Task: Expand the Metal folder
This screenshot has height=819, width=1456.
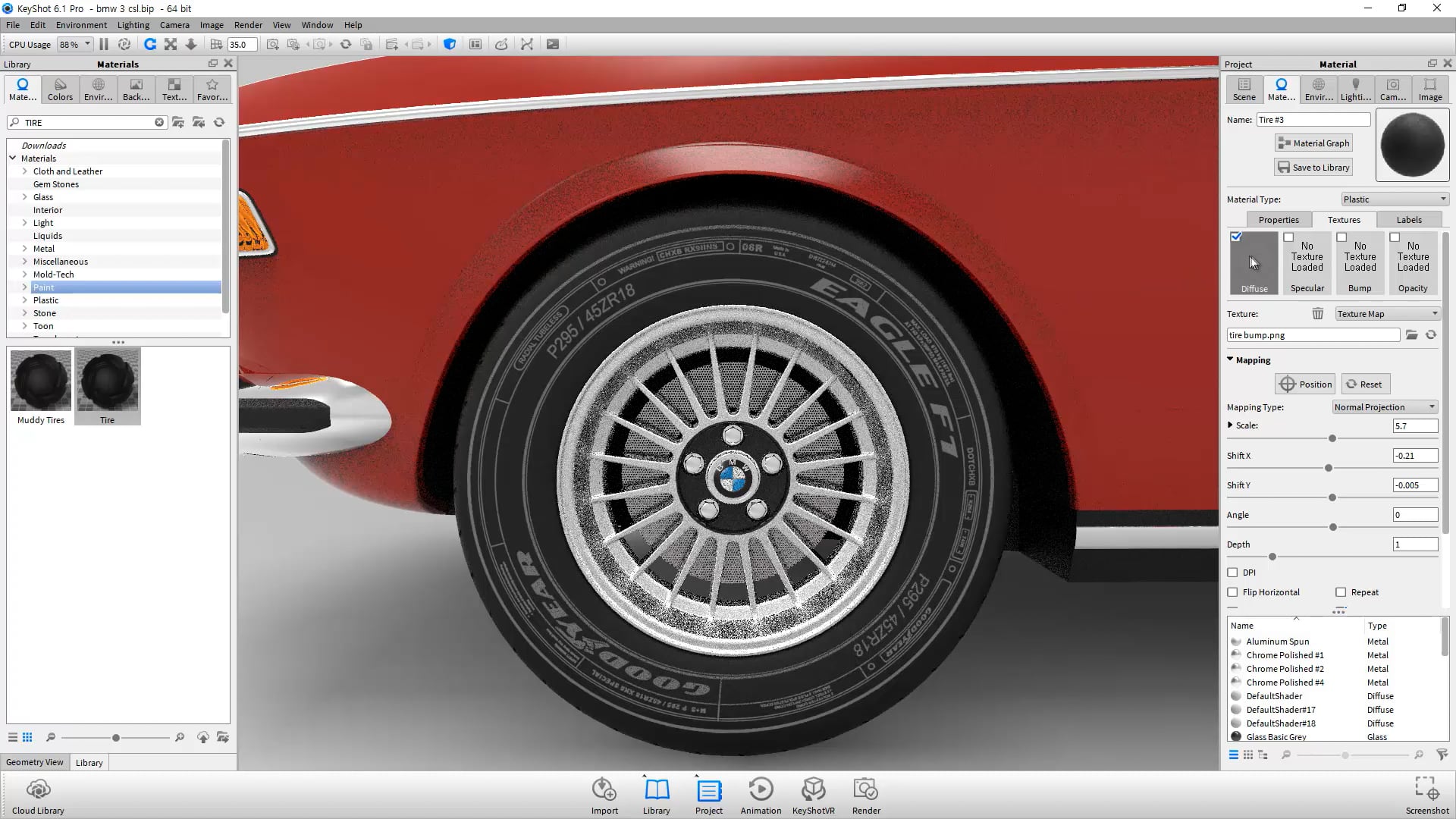Action: click(24, 249)
